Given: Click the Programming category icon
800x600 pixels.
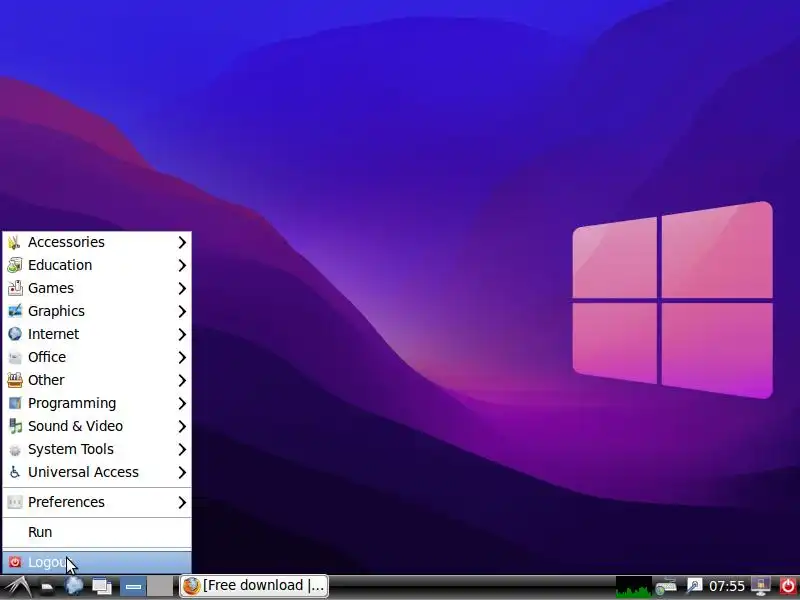Looking at the screenshot, I should [x=15, y=403].
